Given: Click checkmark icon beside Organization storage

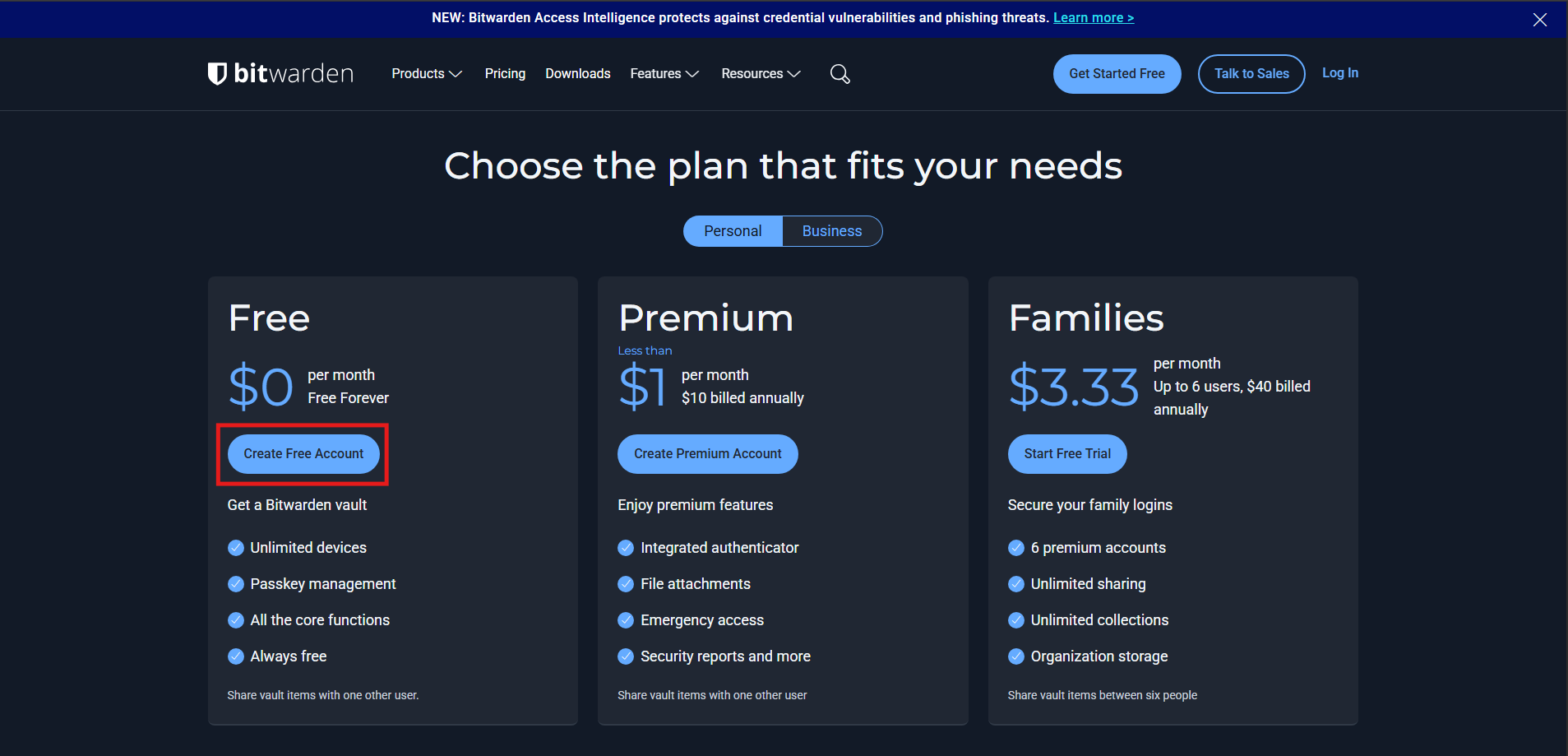Looking at the screenshot, I should tap(1016, 656).
